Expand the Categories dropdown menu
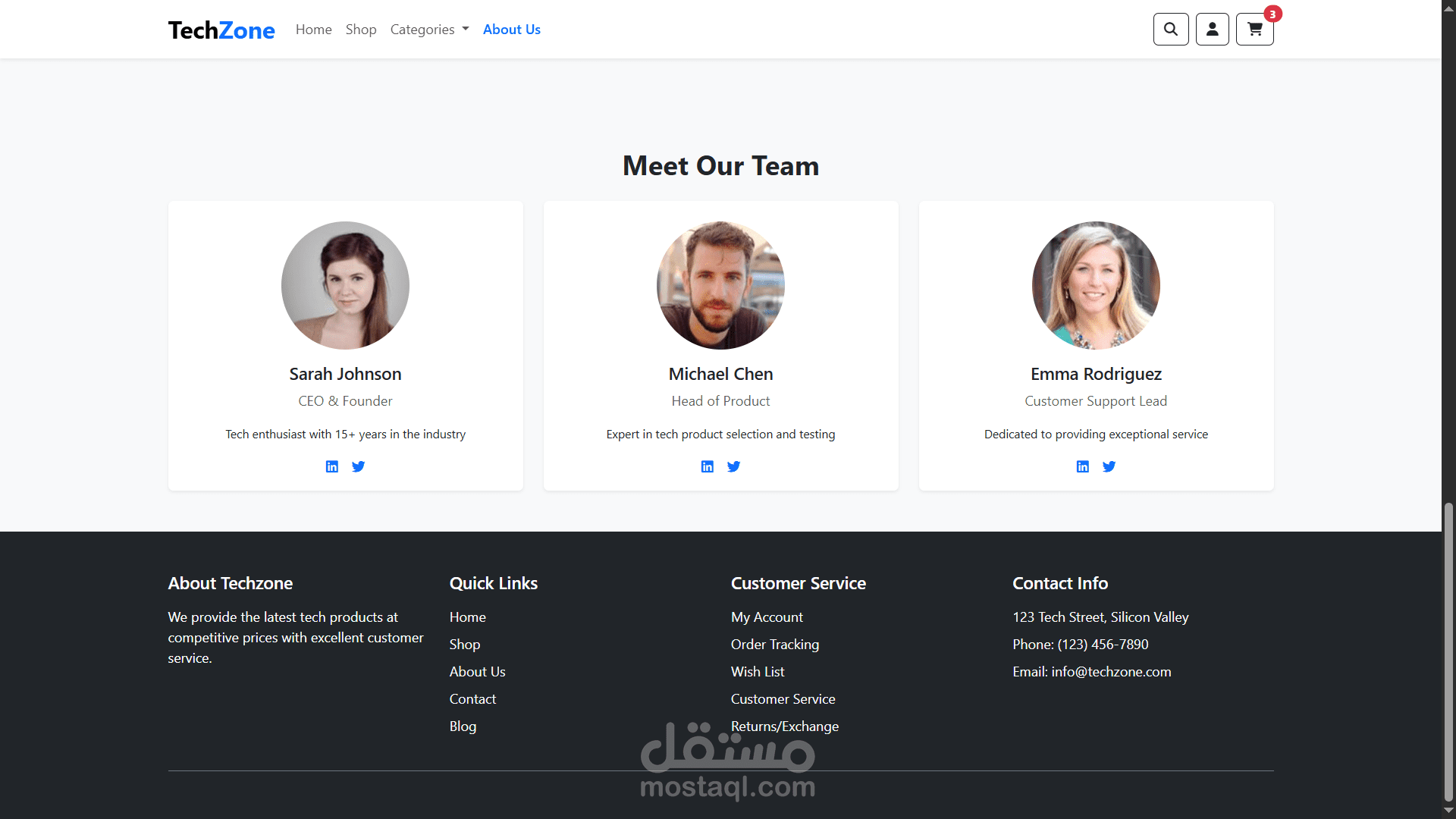This screenshot has height=819, width=1456. click(430, 30)
